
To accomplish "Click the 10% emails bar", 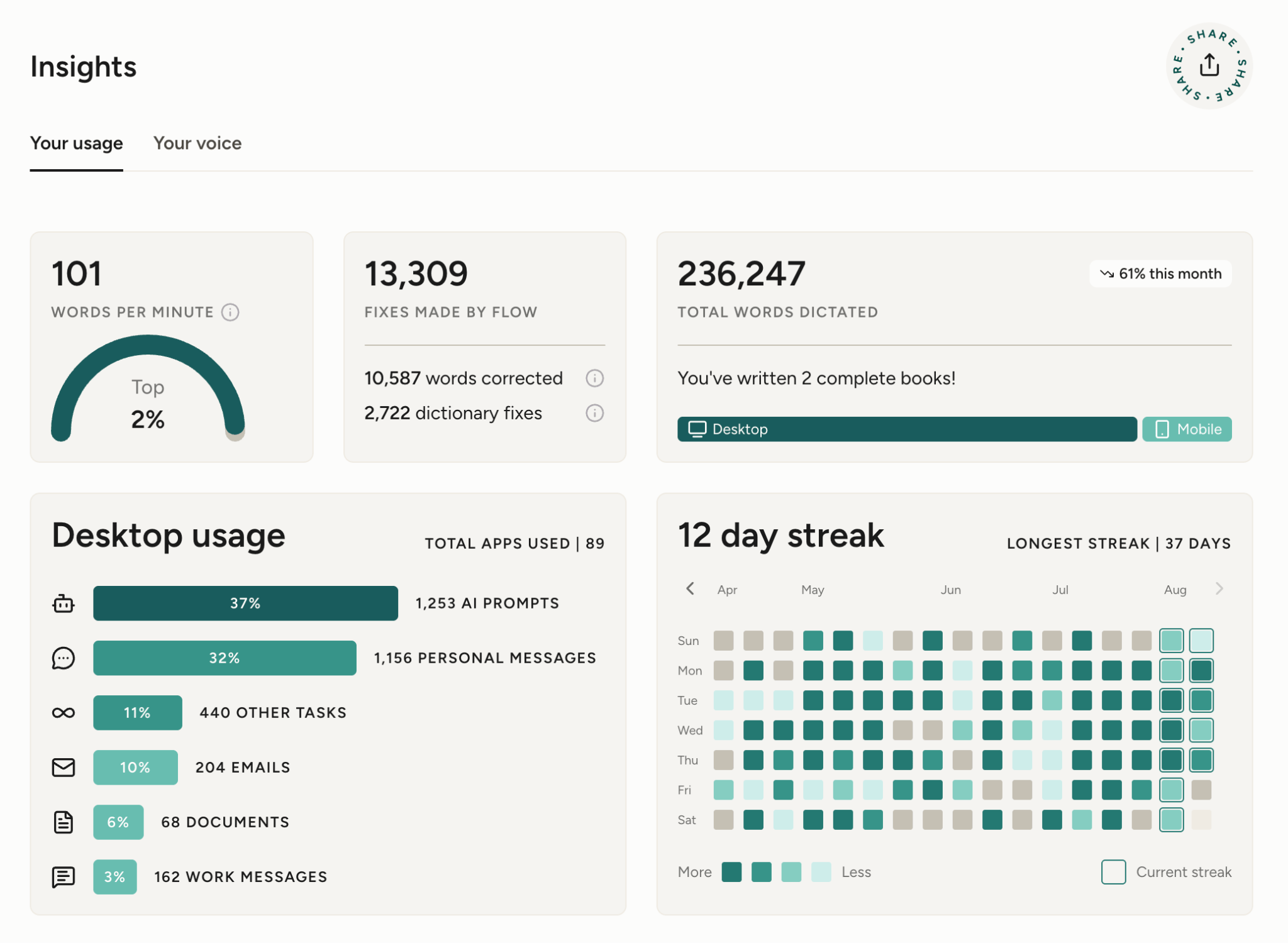I will 135,768.
